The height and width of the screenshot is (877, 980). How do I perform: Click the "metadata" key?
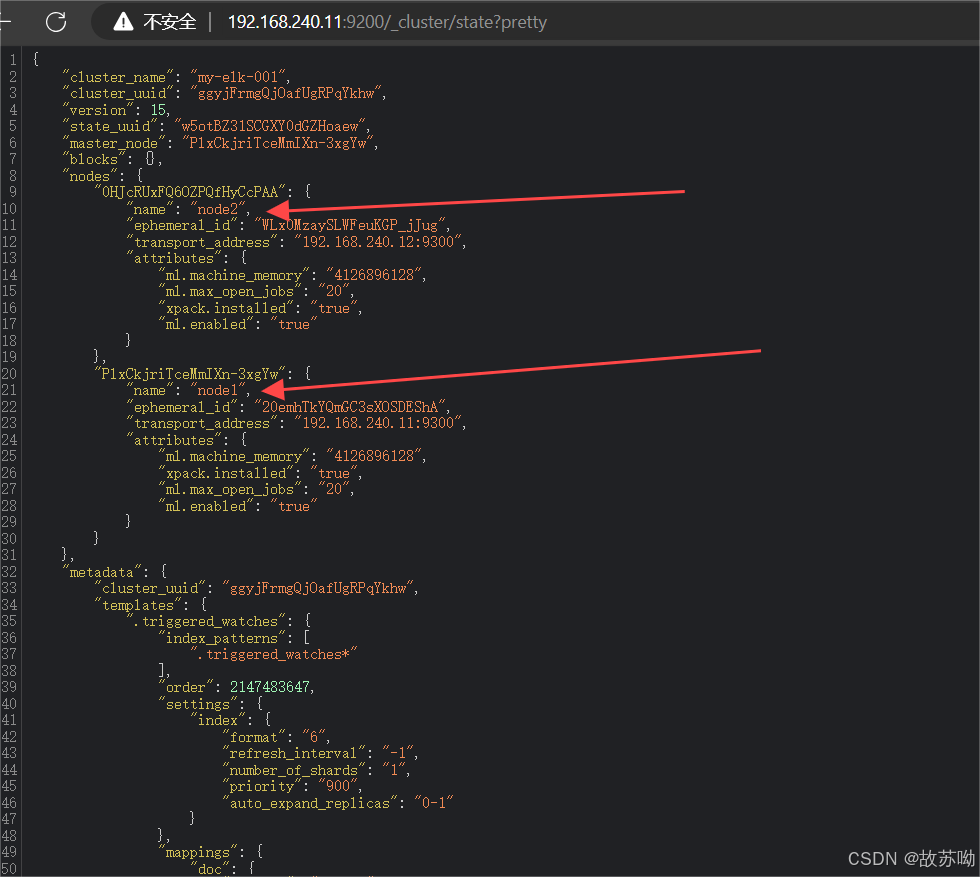coord(102,572)
